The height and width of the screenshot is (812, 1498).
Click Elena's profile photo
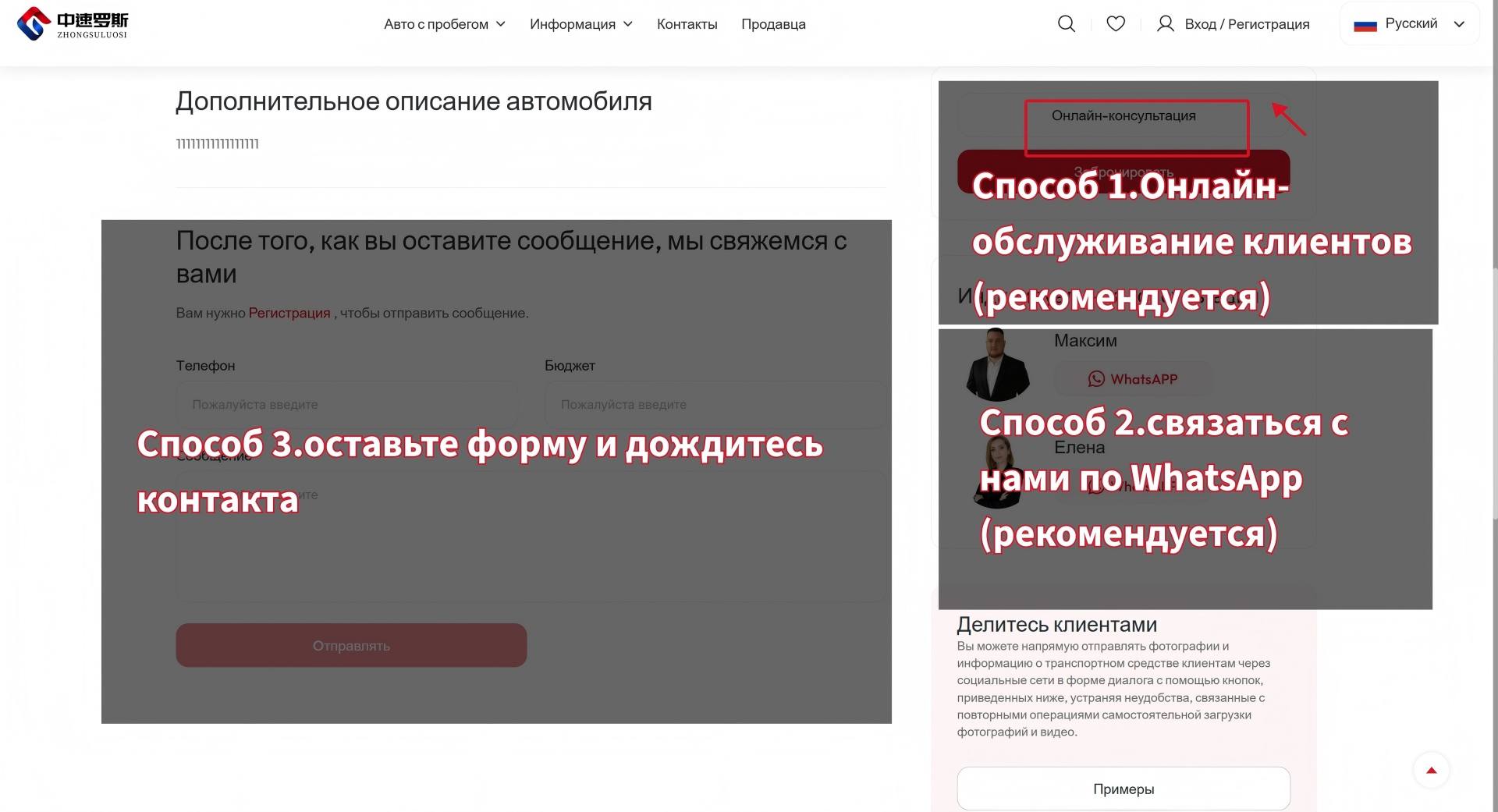(x=997, y=472)
